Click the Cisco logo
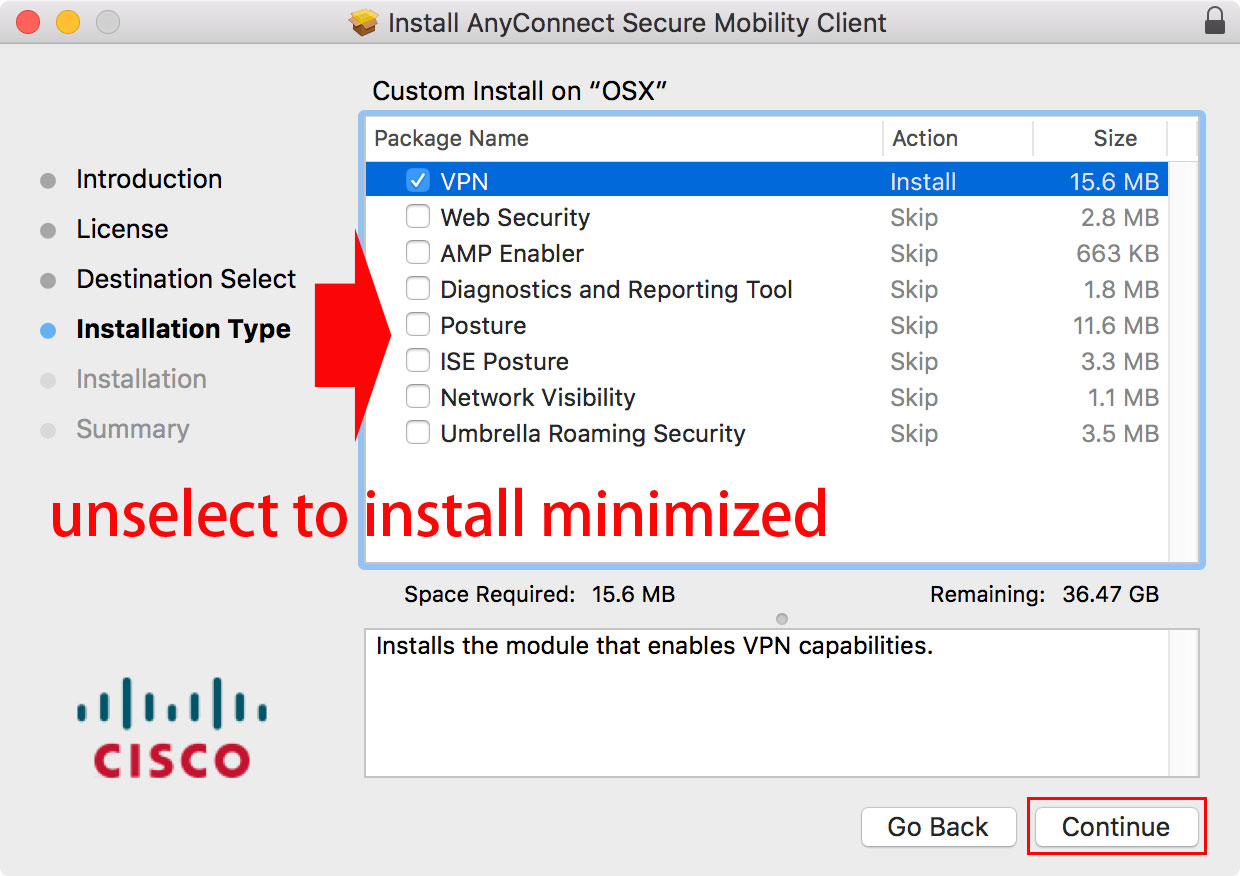 172,727
